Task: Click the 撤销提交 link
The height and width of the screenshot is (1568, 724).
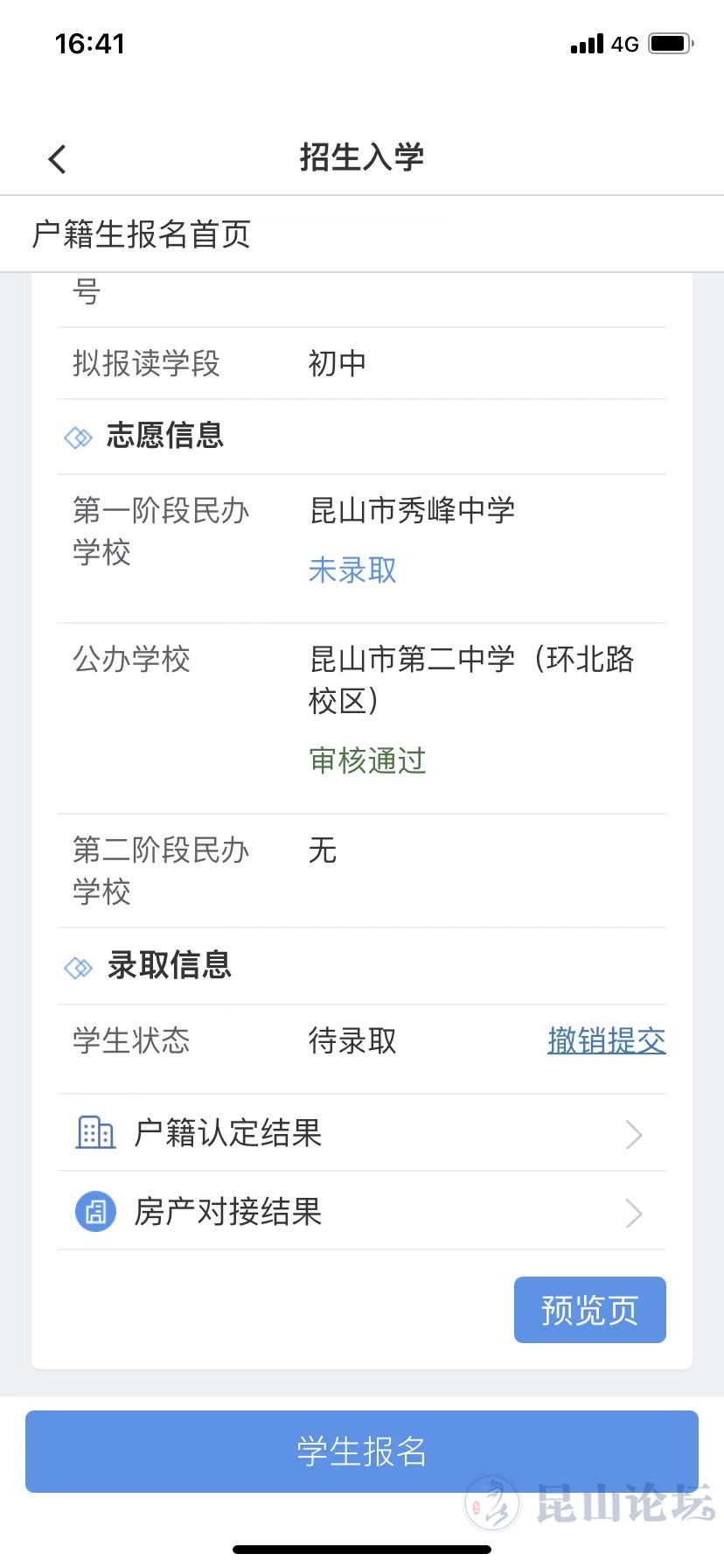Action: tap(606, 1040)
